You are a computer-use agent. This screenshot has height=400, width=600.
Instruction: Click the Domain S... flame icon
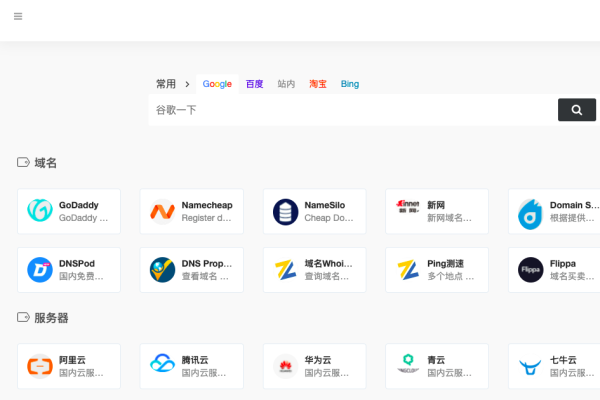530,214
